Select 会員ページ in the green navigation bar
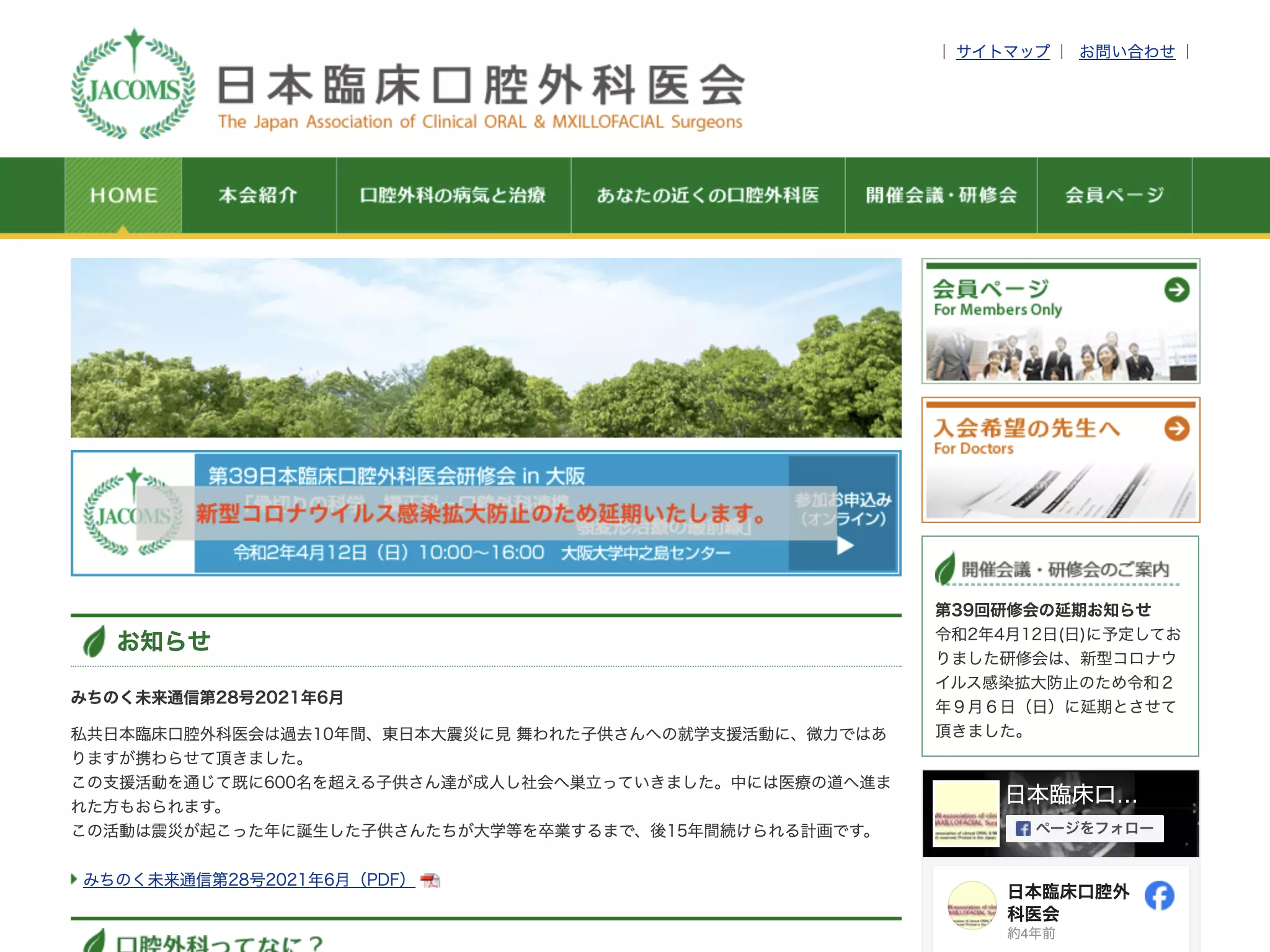The image size is (1270, 952). point(1114,195)
